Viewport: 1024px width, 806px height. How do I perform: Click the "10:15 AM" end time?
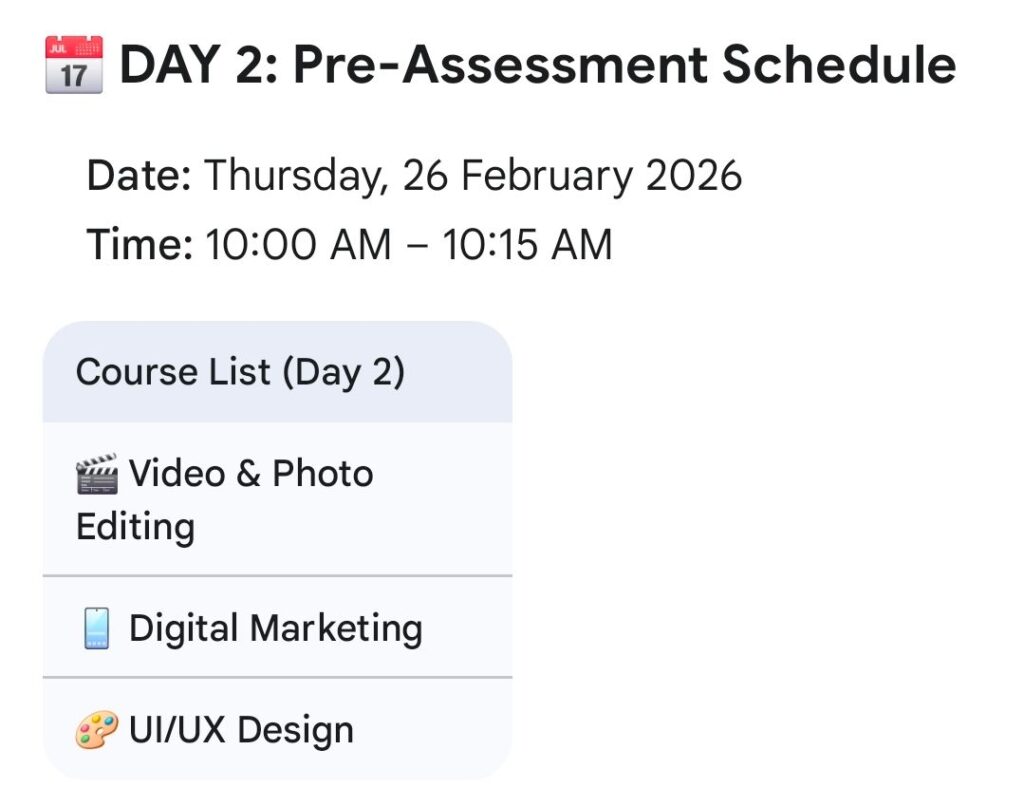pyautogui.click(x=527, y=245)
